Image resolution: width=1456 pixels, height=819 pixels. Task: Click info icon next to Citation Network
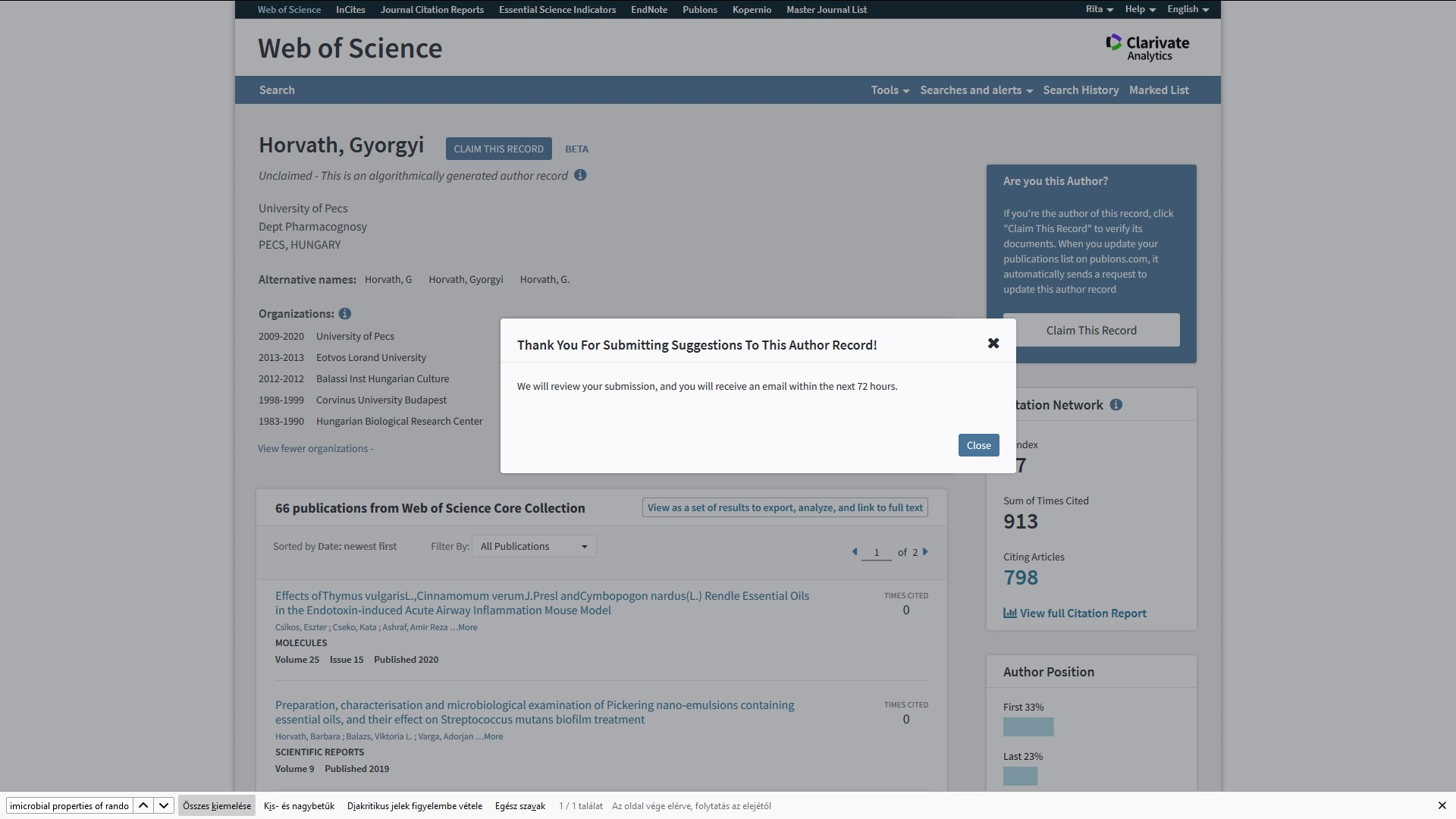(x=1116, y=405)
